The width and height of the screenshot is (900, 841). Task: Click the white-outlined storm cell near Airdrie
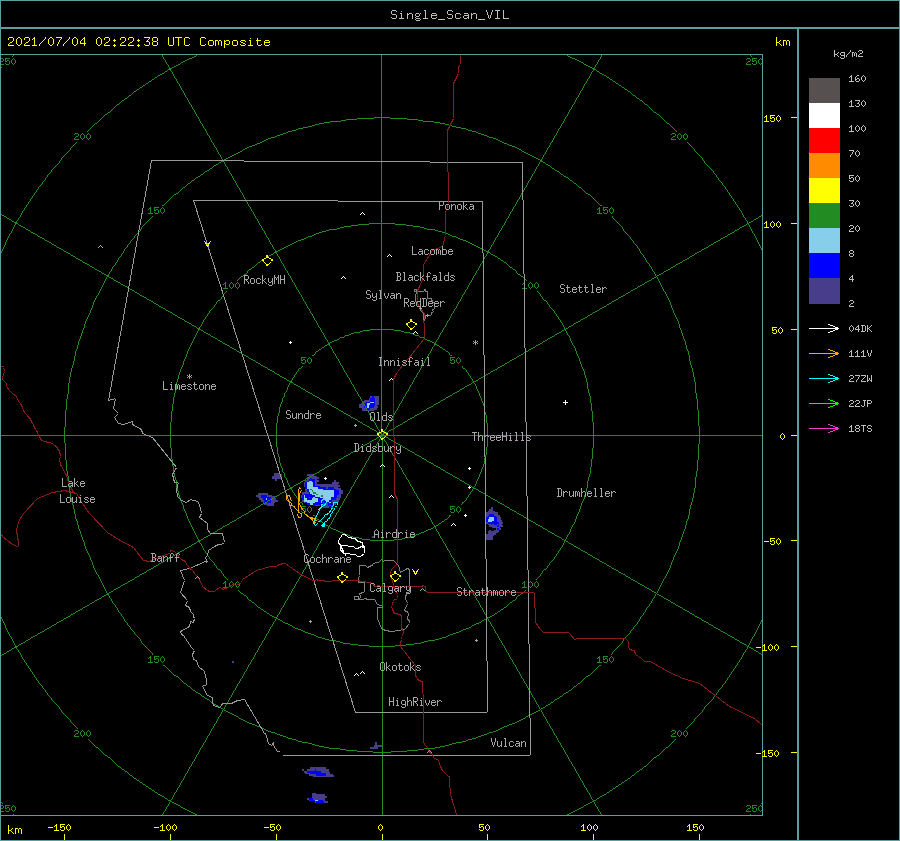tap(351, 545)
